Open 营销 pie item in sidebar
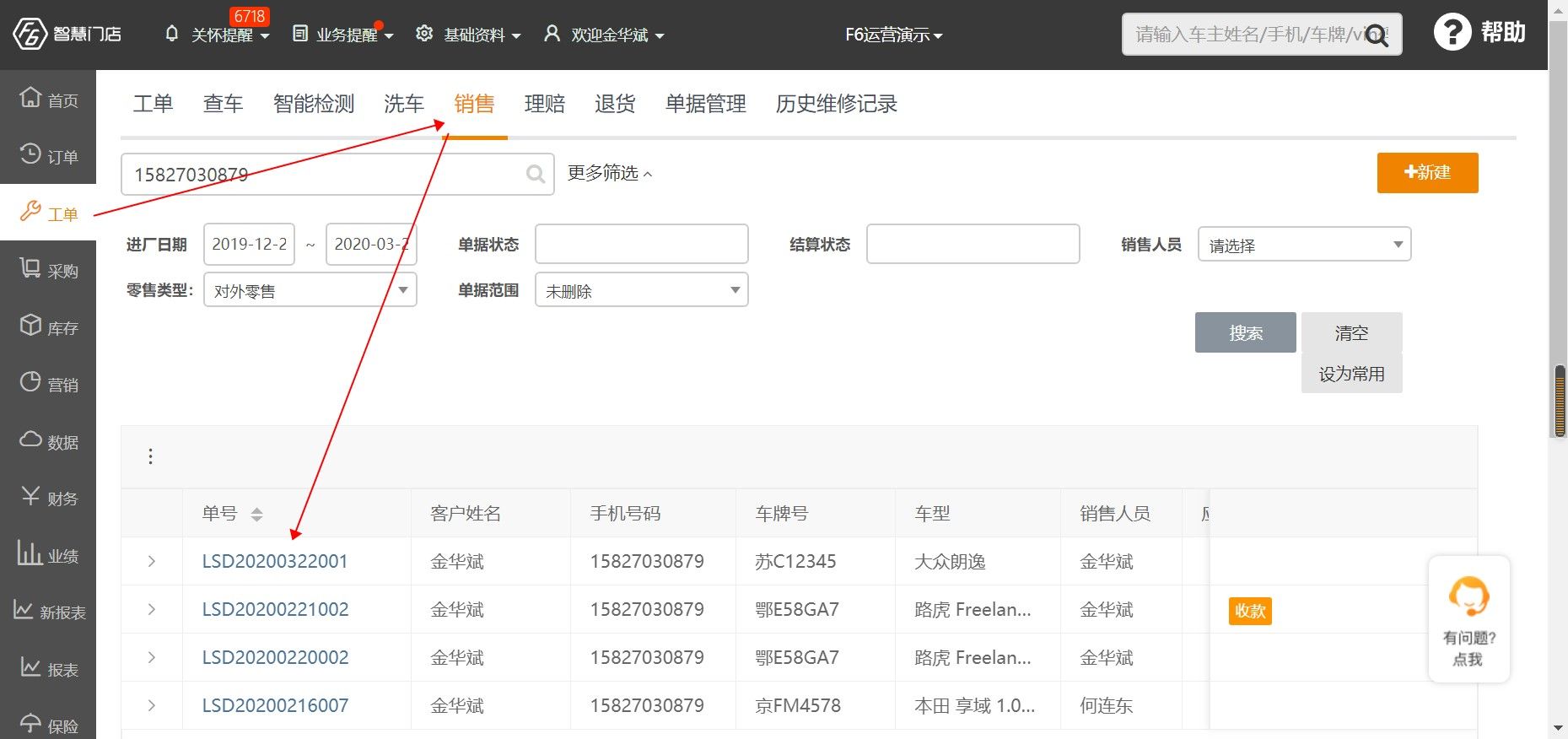The width and height of the screenshot is (1568, 739). pyautogui.click(x=48, y=383)
